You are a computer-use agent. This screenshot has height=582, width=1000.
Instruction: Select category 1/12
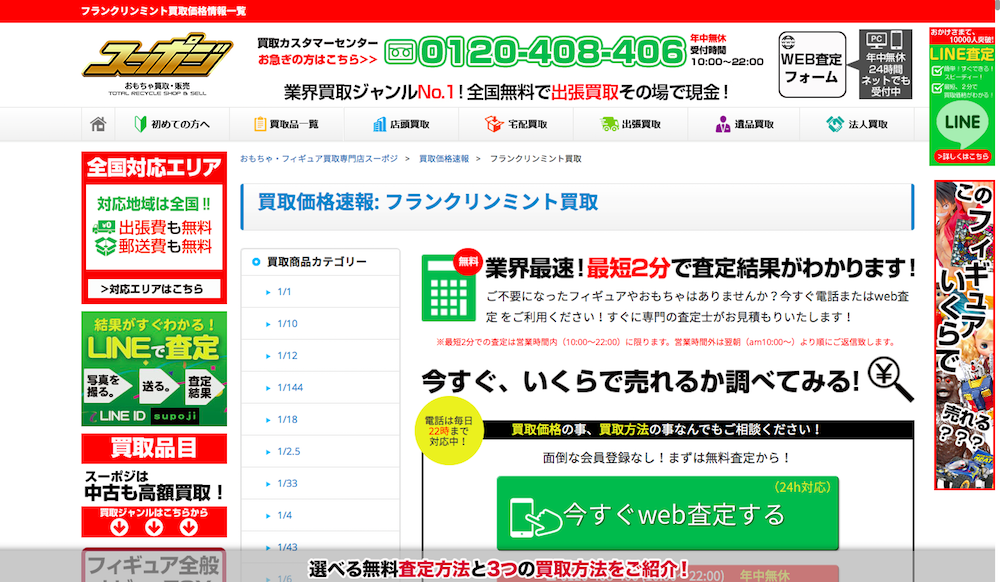[287, 356]
